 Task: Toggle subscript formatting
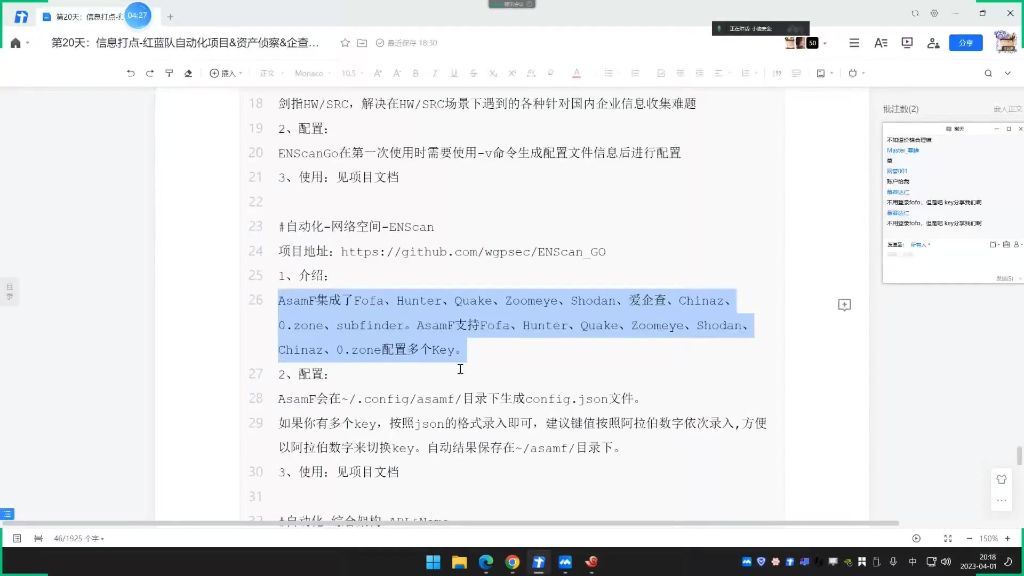[493, 73]
